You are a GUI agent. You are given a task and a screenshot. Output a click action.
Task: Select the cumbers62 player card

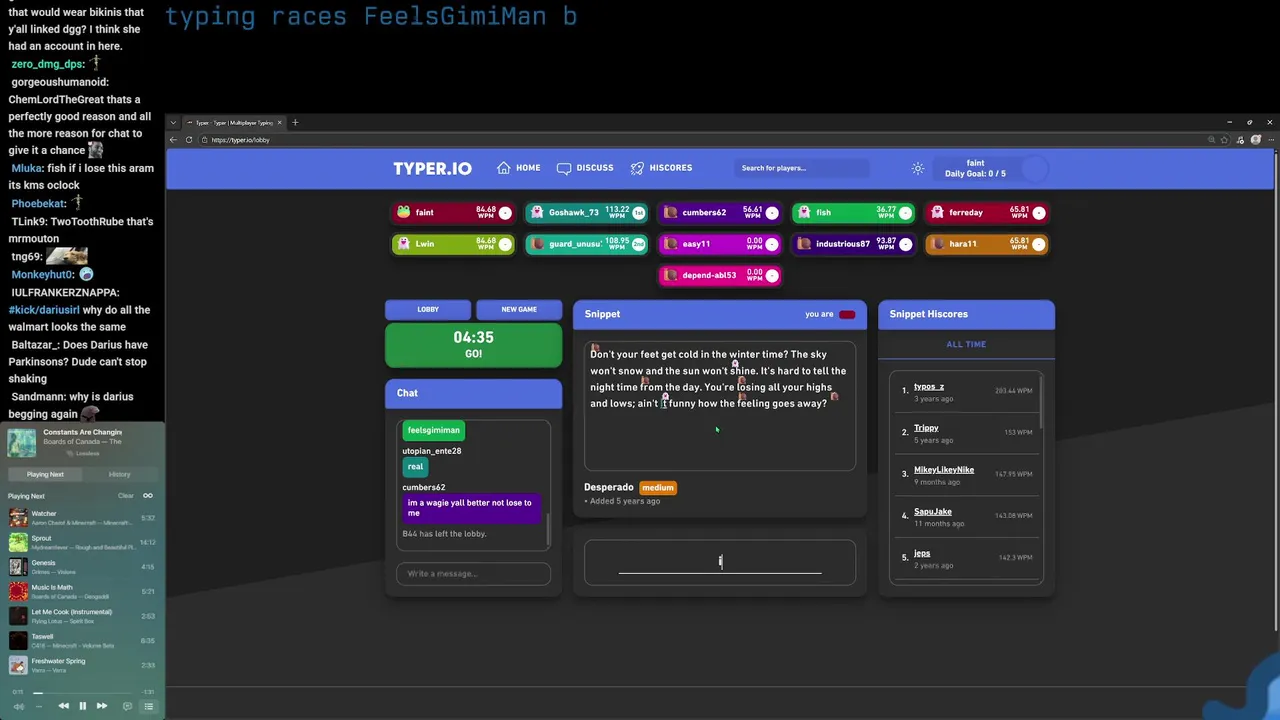pyautogui.click(x=720, y=212)
